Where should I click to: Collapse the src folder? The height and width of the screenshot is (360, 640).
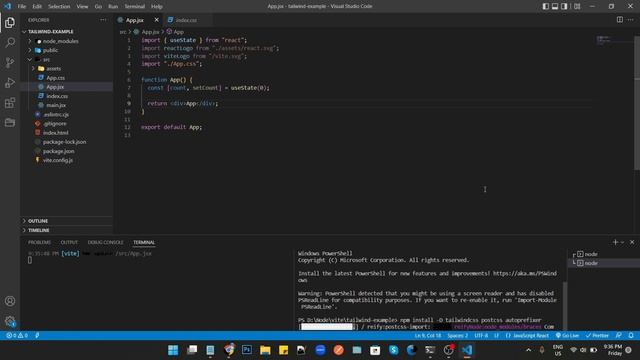coord(67,59)
